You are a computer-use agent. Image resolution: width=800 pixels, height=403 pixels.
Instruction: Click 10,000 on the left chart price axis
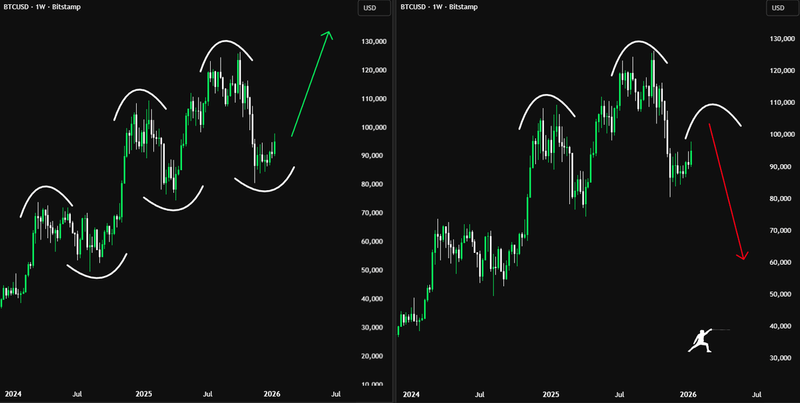click(x=374, y=385)
